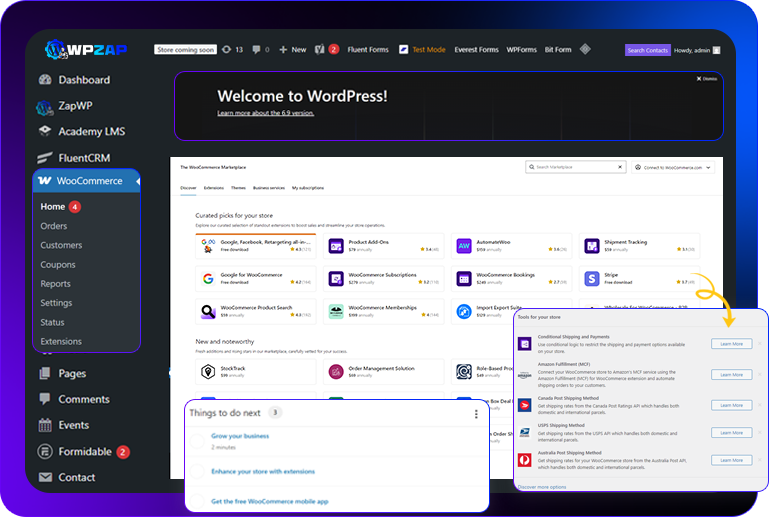Viewport: 784px width, 531px height.
Task: Select the Enhance your store task circle
Action: point(197,470)
